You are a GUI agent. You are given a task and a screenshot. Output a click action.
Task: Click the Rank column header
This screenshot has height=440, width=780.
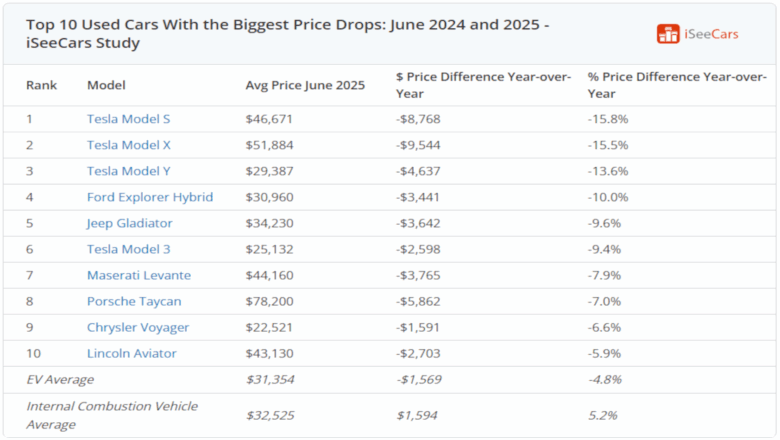pos(41,86)
